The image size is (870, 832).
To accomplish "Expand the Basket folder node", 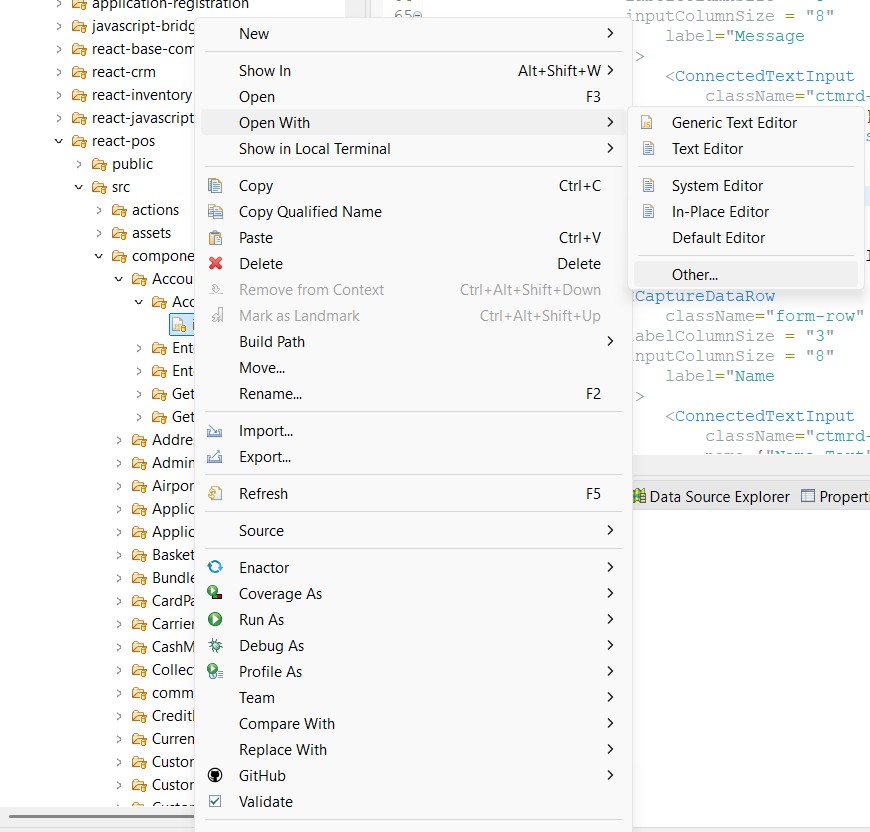I will coord(119,555).
